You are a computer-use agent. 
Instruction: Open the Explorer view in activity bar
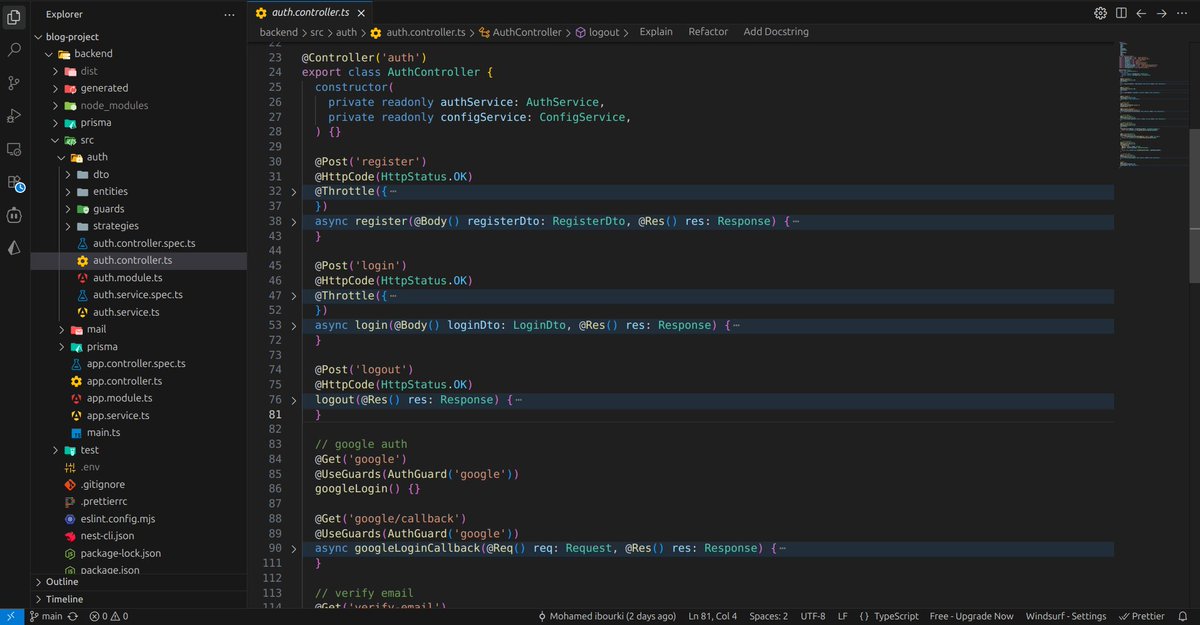coord(14,15)
